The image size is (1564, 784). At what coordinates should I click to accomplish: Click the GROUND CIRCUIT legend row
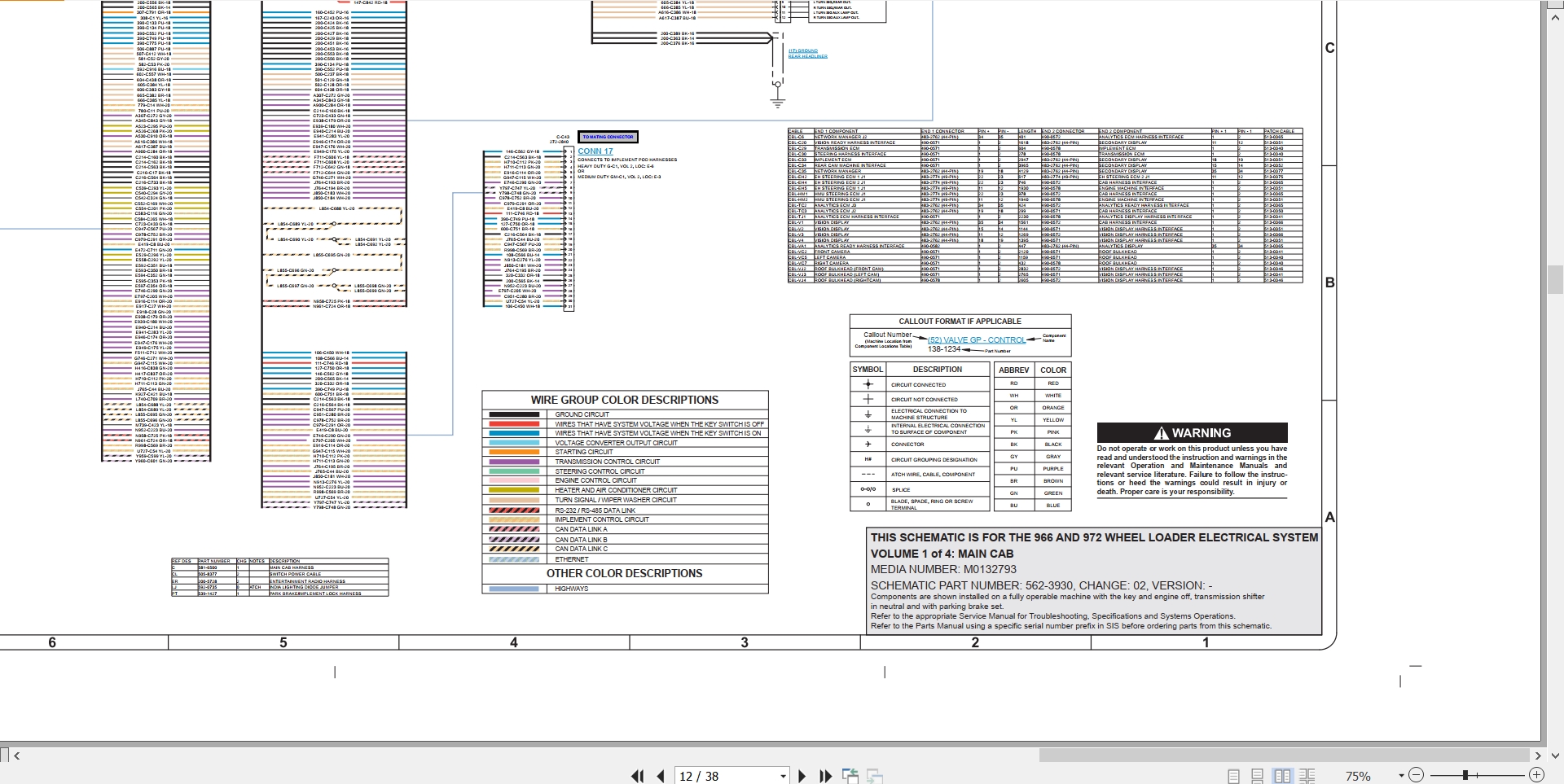click(x=625, y=414)
